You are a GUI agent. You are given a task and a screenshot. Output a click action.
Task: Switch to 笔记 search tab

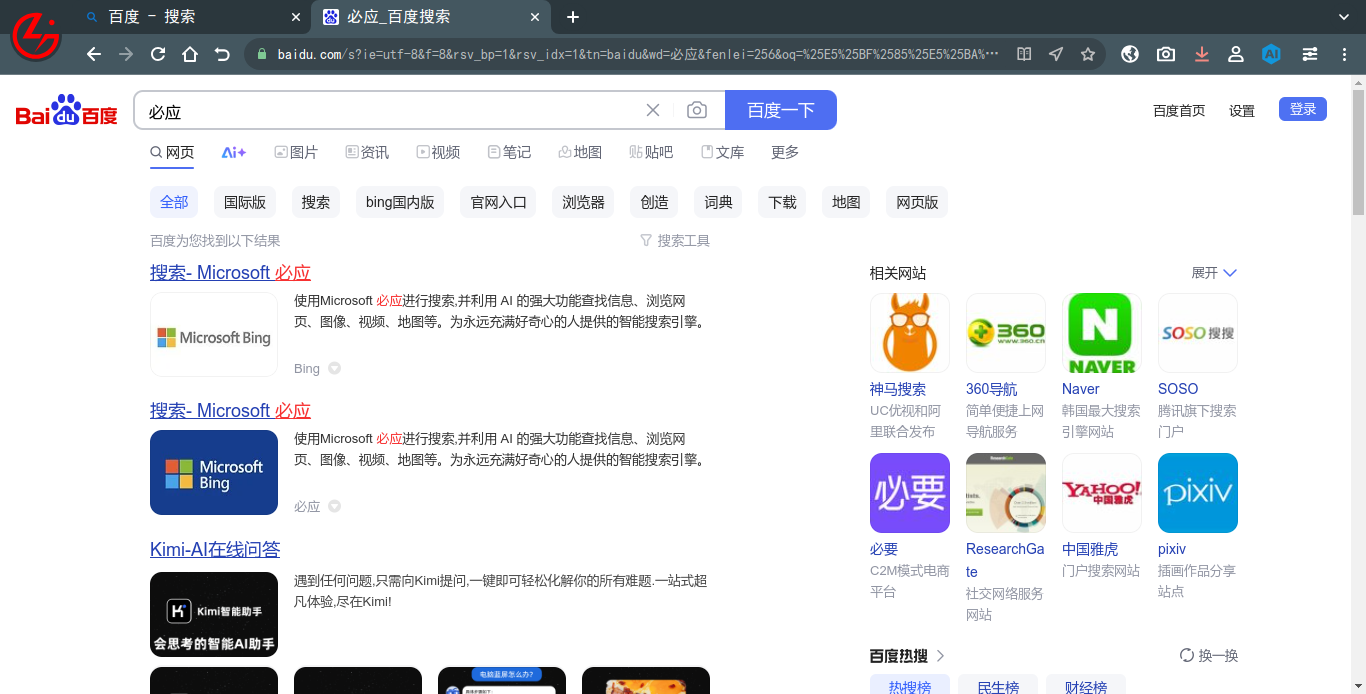(509, 152)
